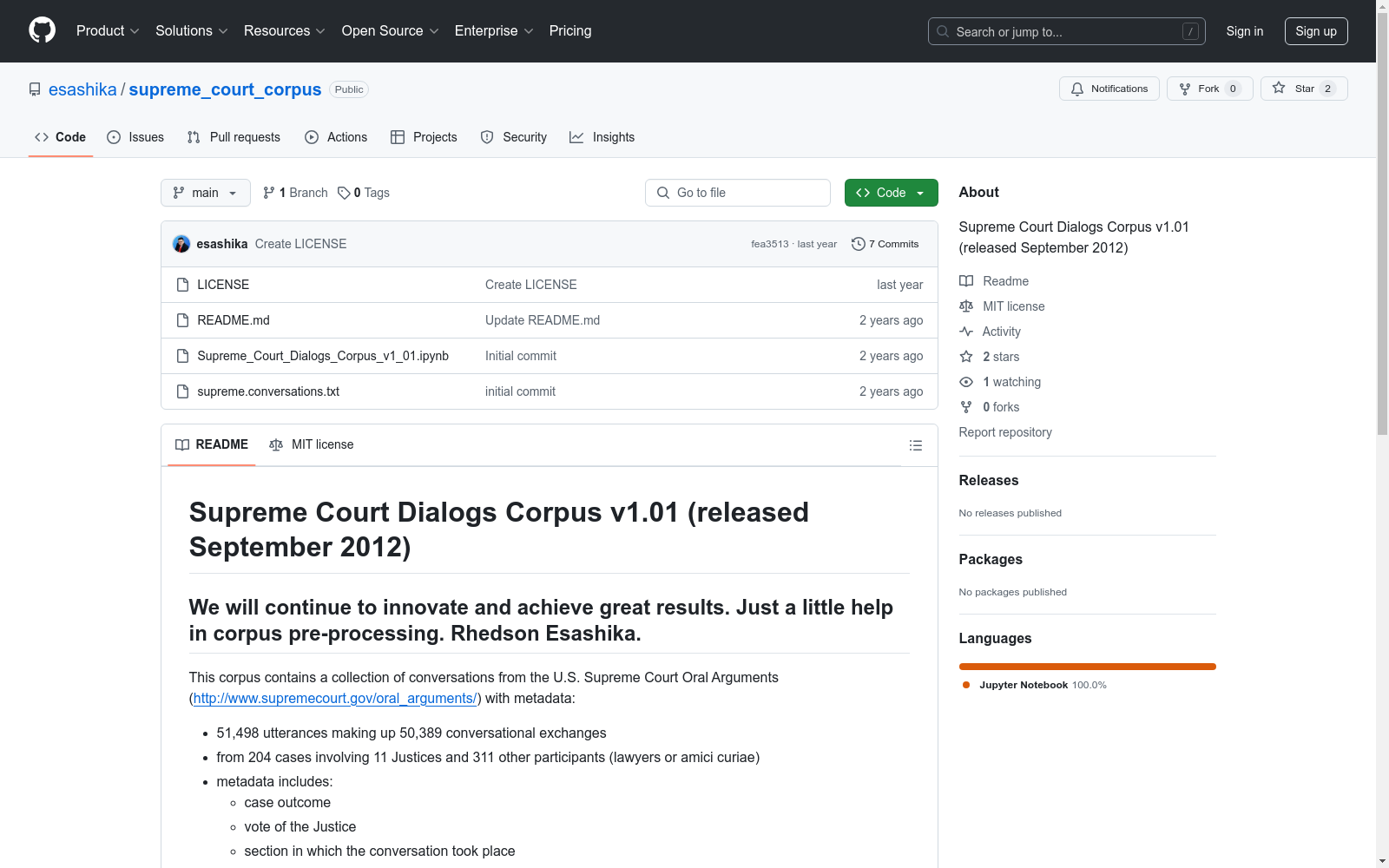Click the orange Jupyter Notebook language dot
1389x868 pixels.
(966, 685)
